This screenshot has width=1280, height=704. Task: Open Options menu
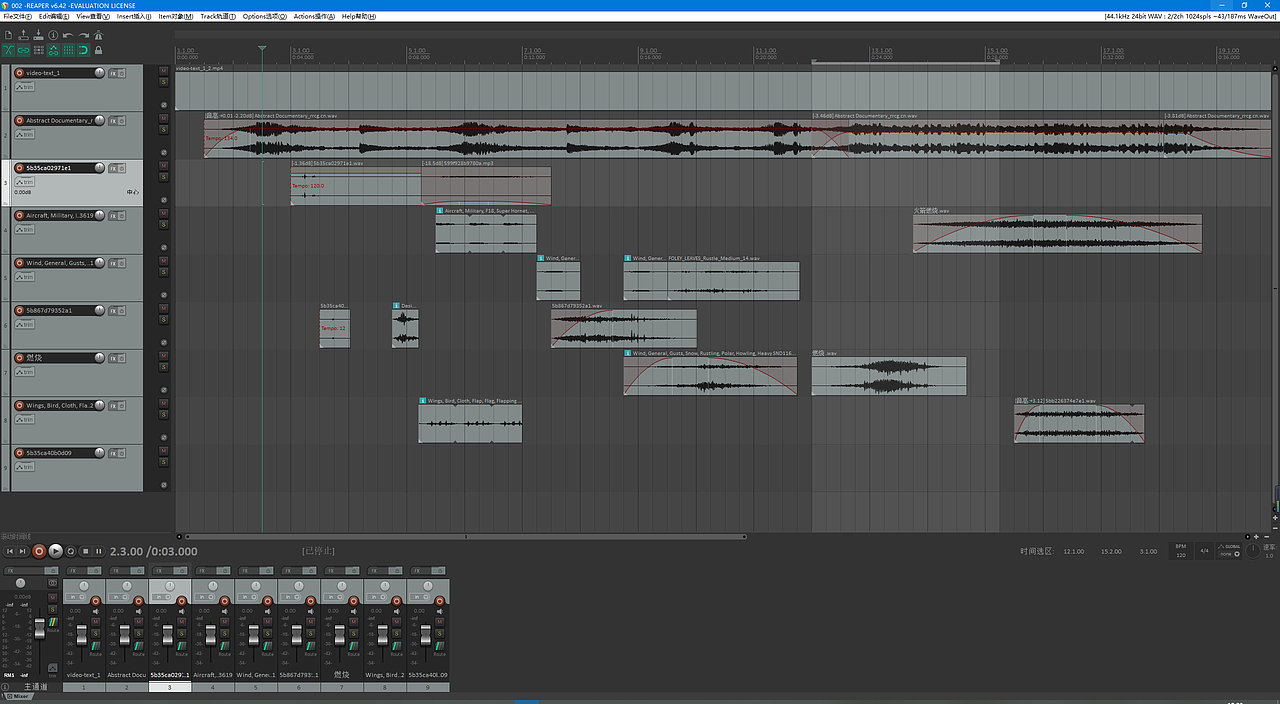coord(264,17)
